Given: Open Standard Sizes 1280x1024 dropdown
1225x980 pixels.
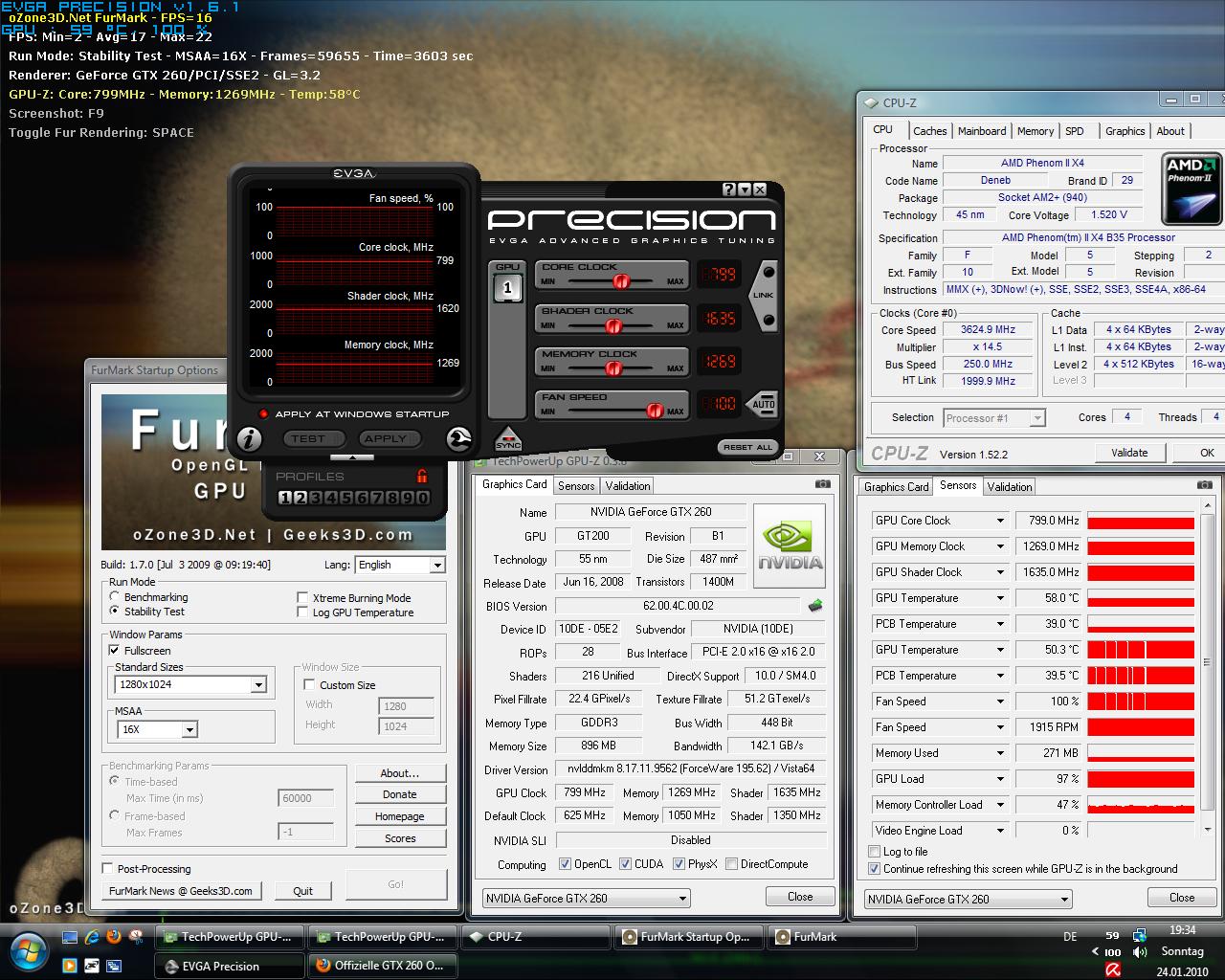Looking at the screenshot, I should pos(189,684).
